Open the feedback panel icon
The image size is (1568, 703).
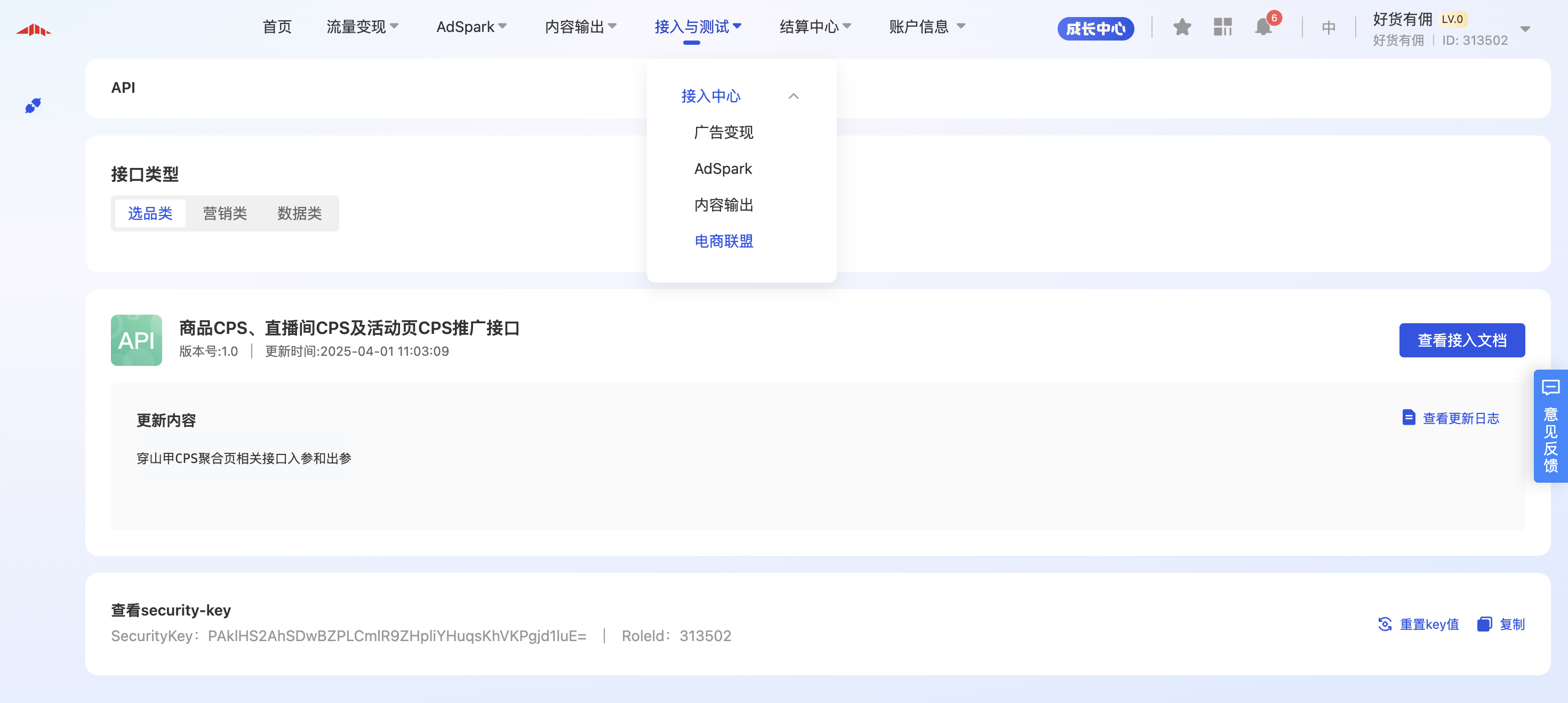(x=1550, y=388)
